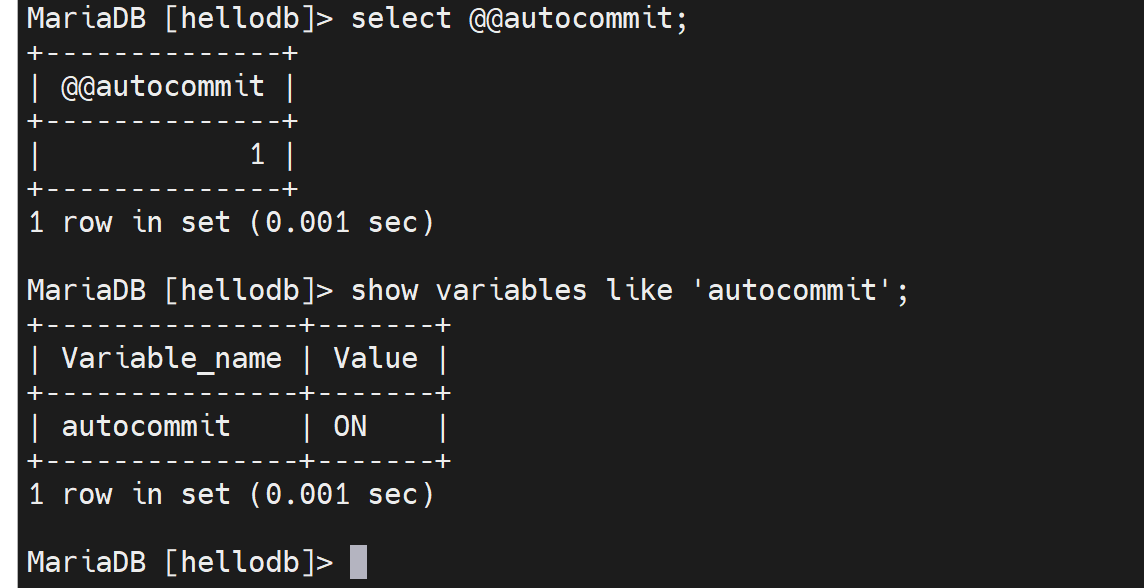This screenshot has width=1144, height=588.
Task: Click the '@@autocommit' column header
Action: pos(163,87)
